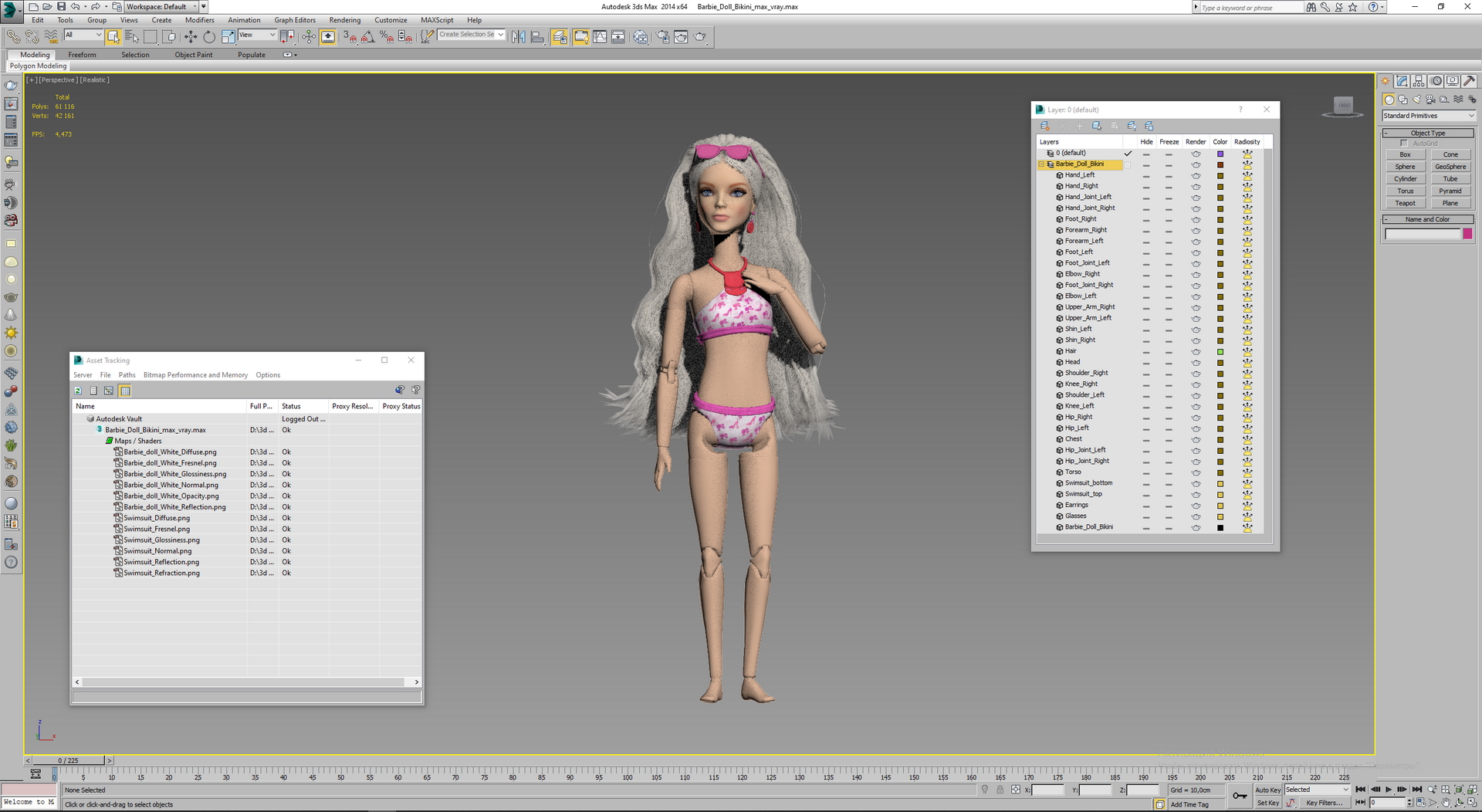Open the Modifiers menu
Image resolution: width=1482 pixels, height=812 pixels.
199,20
